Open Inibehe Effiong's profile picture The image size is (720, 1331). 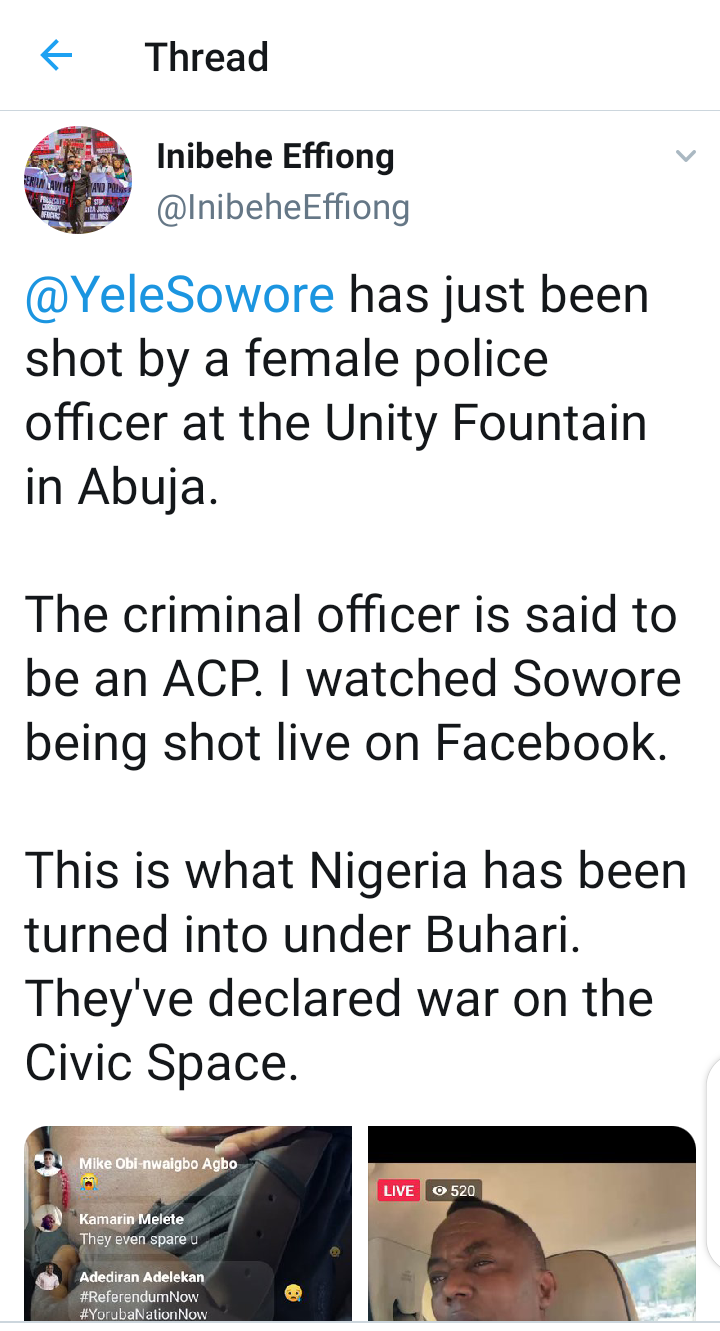78,180
